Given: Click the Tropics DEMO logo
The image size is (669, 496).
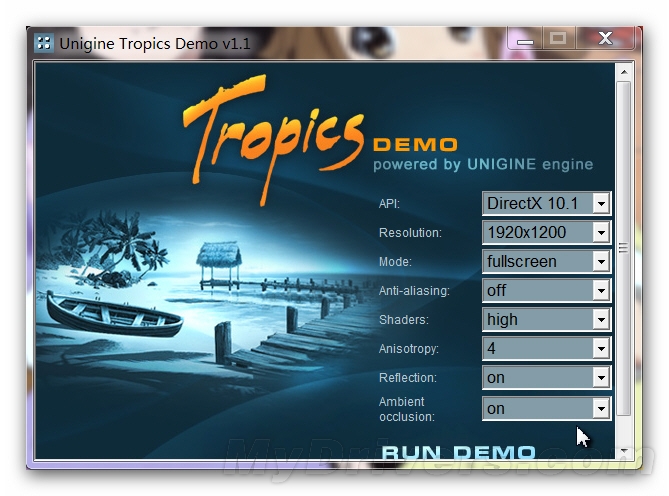Looking at the screenshot, I should click(x=320, y=139).
